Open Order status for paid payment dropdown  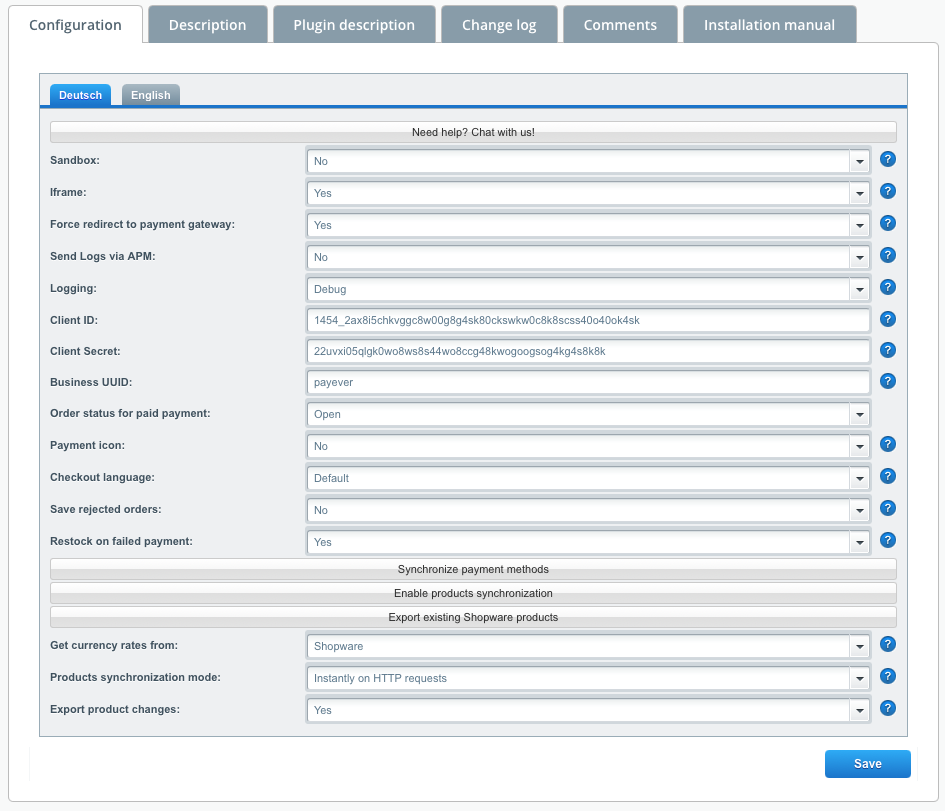tap(859, 415)
